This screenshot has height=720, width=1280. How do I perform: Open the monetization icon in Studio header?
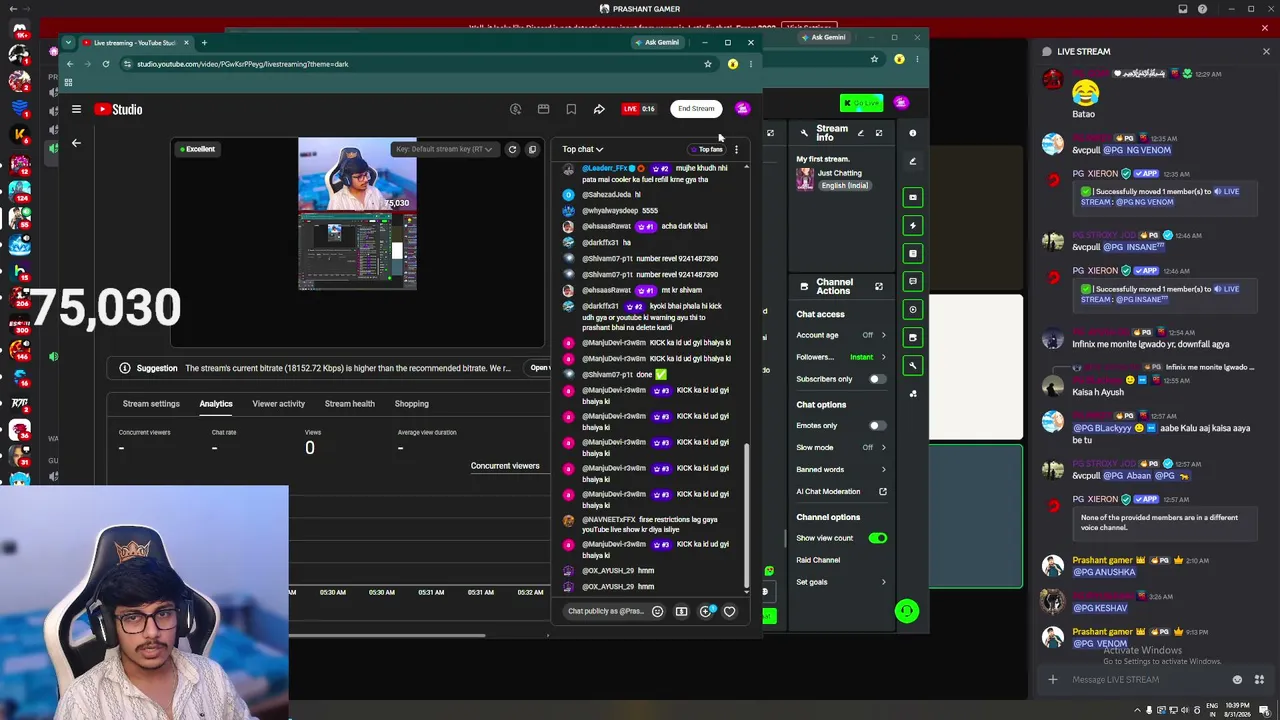click(516, 109)
